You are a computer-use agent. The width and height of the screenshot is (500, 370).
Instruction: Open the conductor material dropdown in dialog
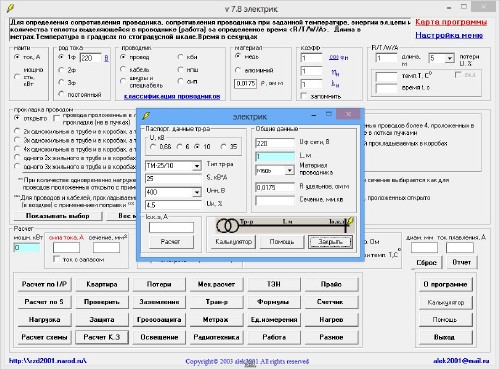point(290,170)
